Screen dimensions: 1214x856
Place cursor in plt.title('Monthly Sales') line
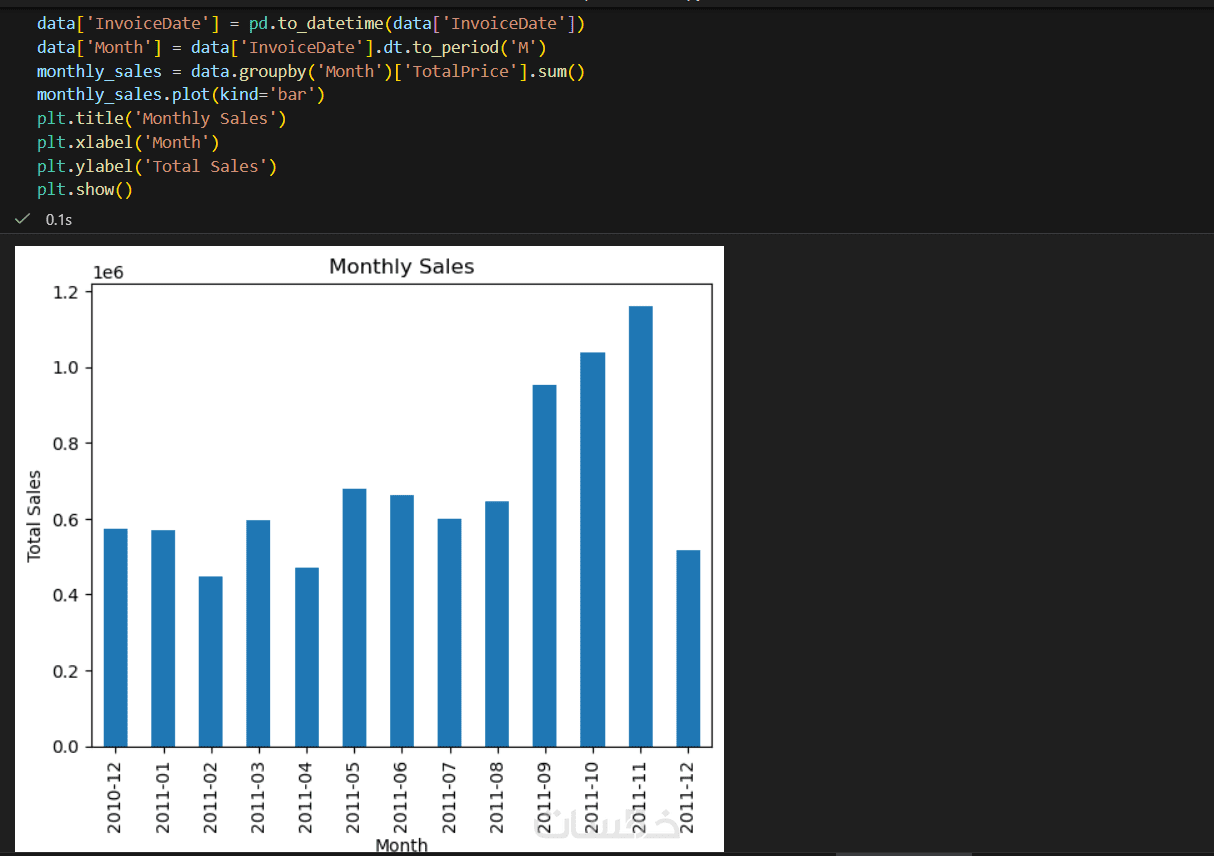click(x=162, y=118)
